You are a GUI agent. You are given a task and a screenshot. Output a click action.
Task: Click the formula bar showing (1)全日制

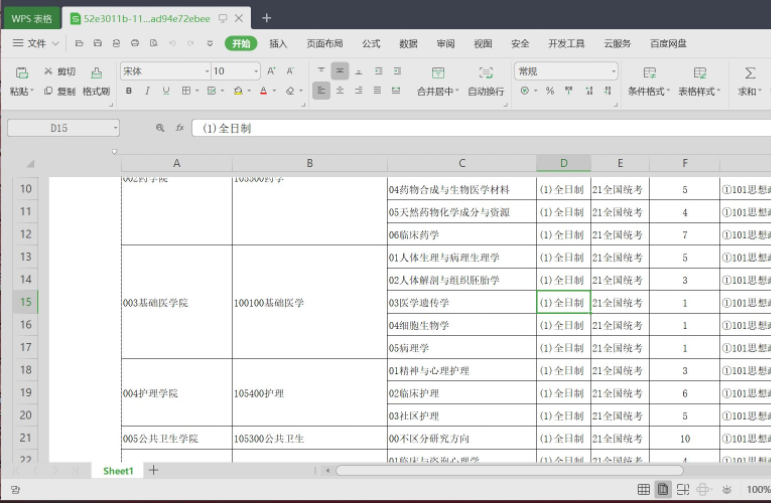point(481,128)
